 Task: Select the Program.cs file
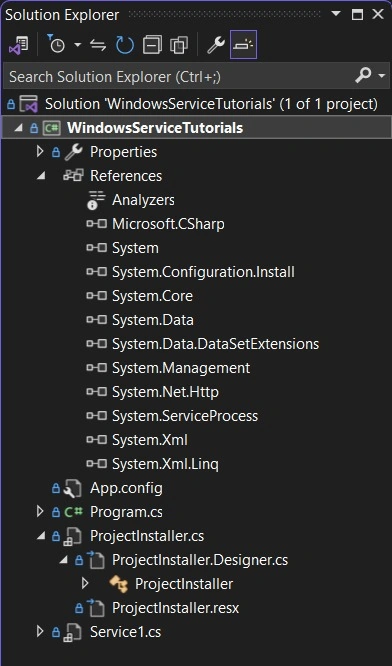[126, 512]
